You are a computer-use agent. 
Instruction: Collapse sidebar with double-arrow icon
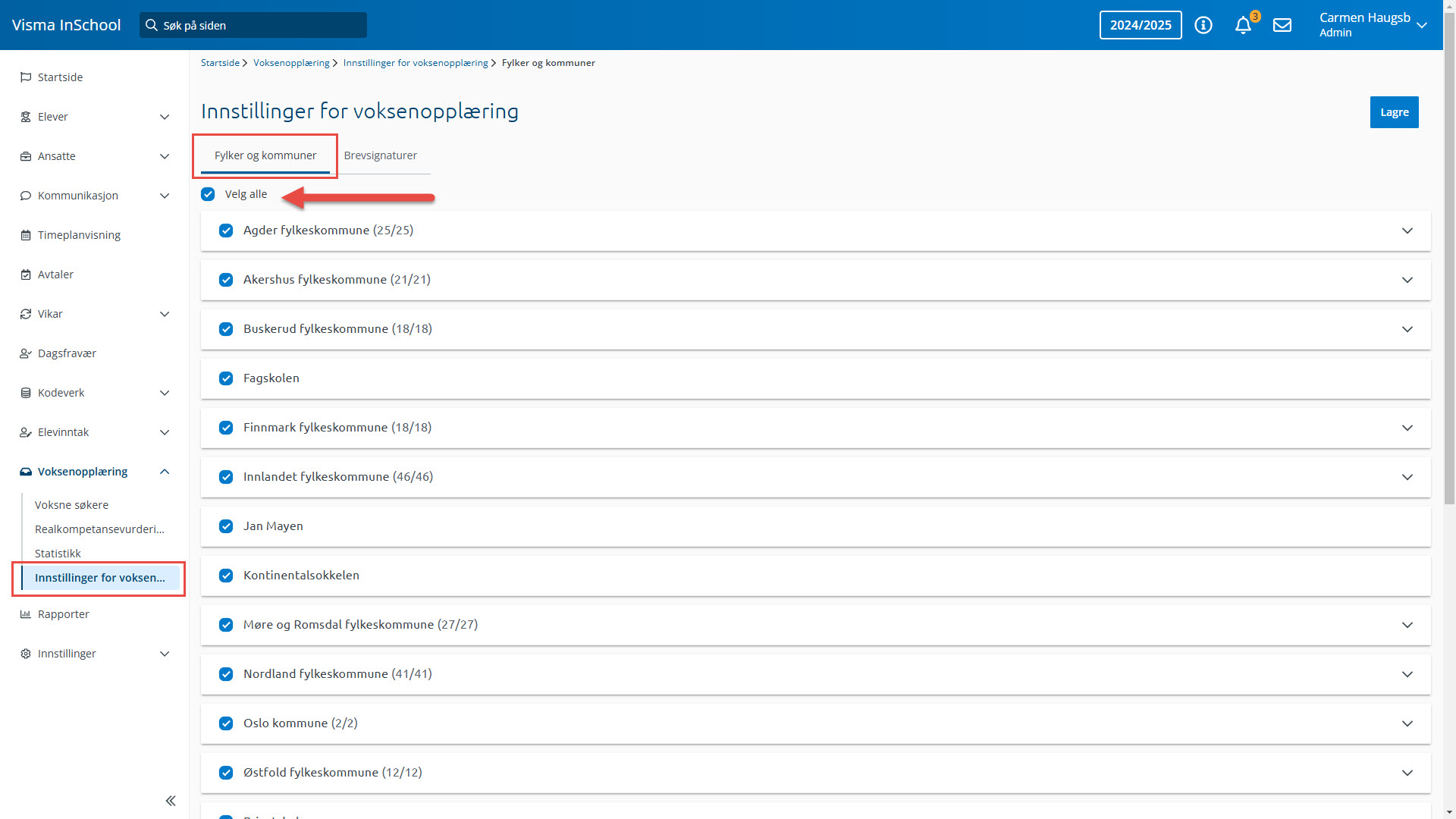tap(171, 801)
